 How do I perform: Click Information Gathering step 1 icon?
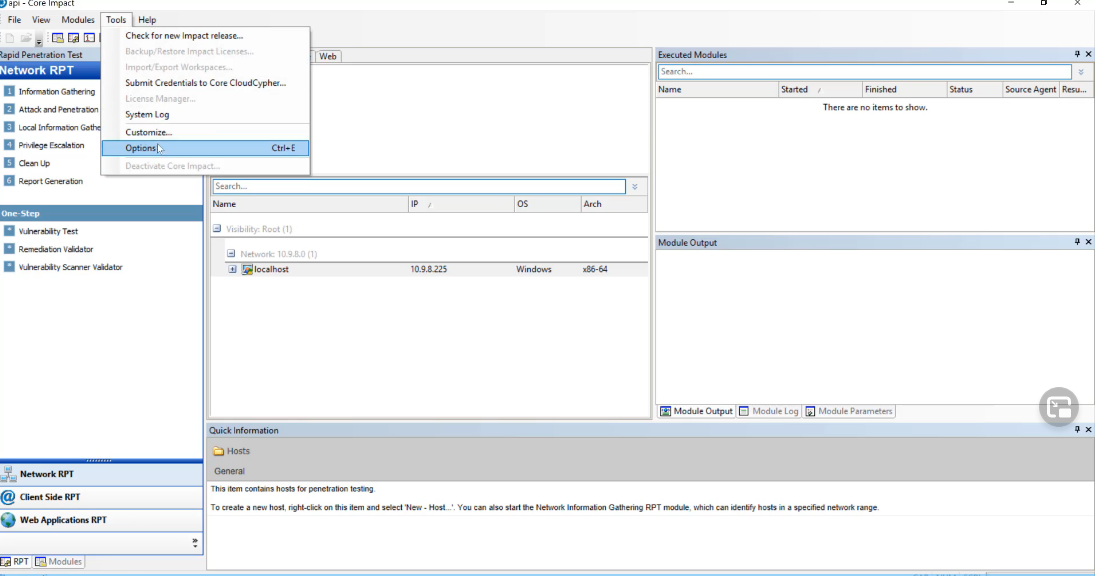tap(9, 92)
